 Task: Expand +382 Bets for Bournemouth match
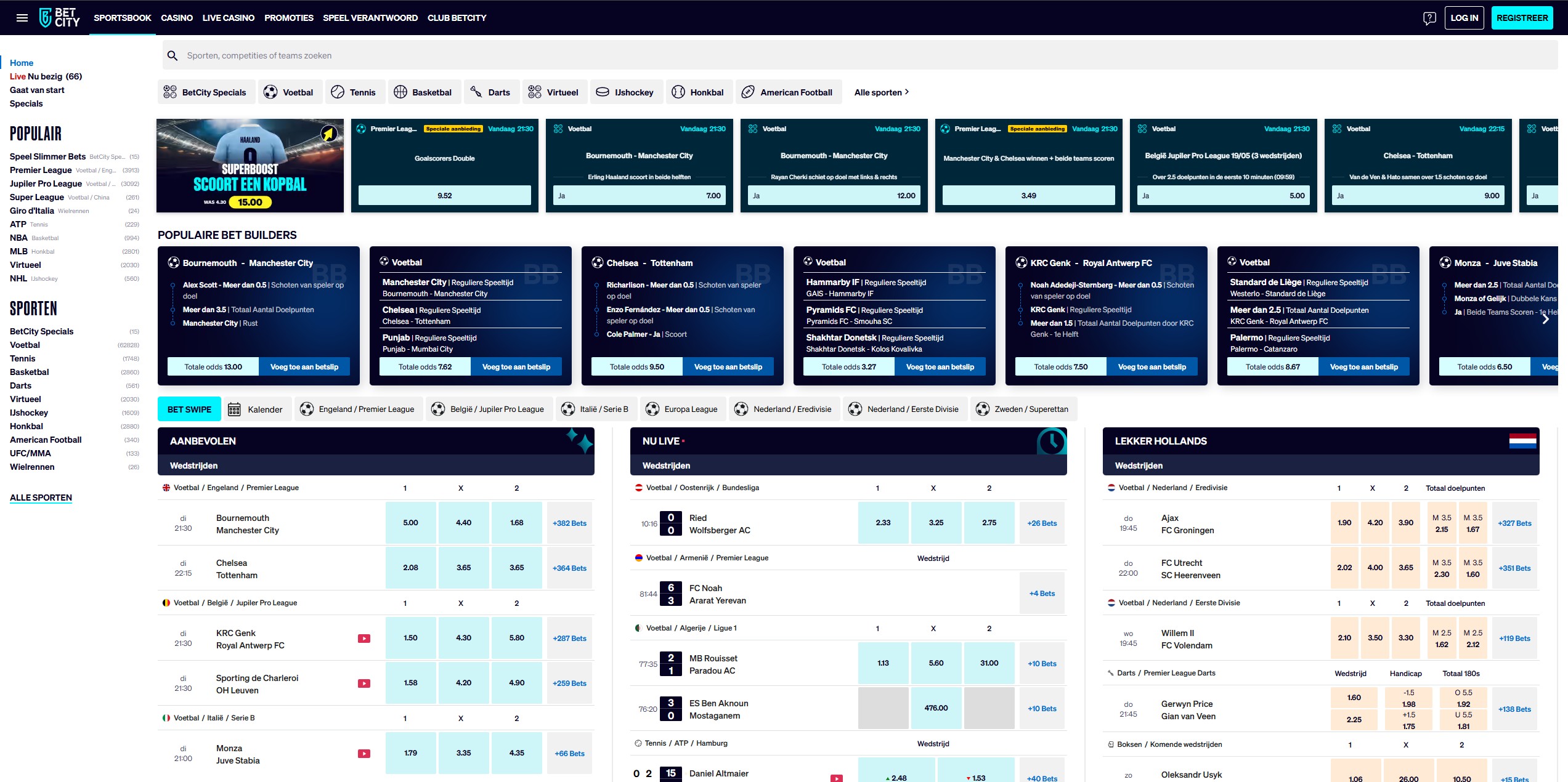(x=569, y=523)
